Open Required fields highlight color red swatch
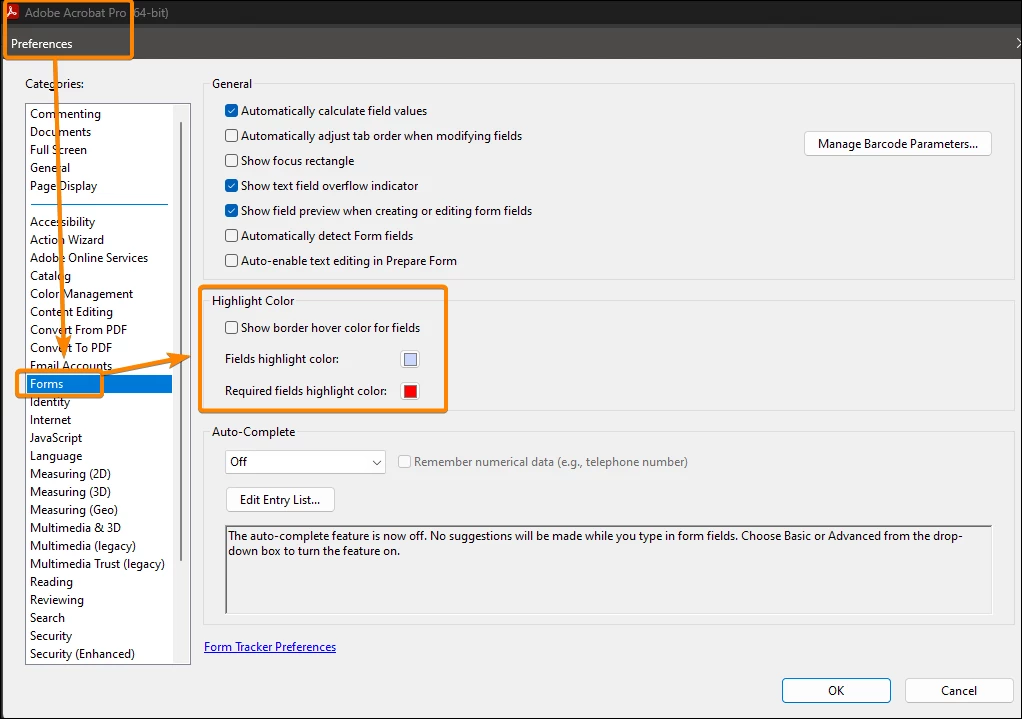The height and width of the screenshot is (719, 1022). tap(410, 391)
